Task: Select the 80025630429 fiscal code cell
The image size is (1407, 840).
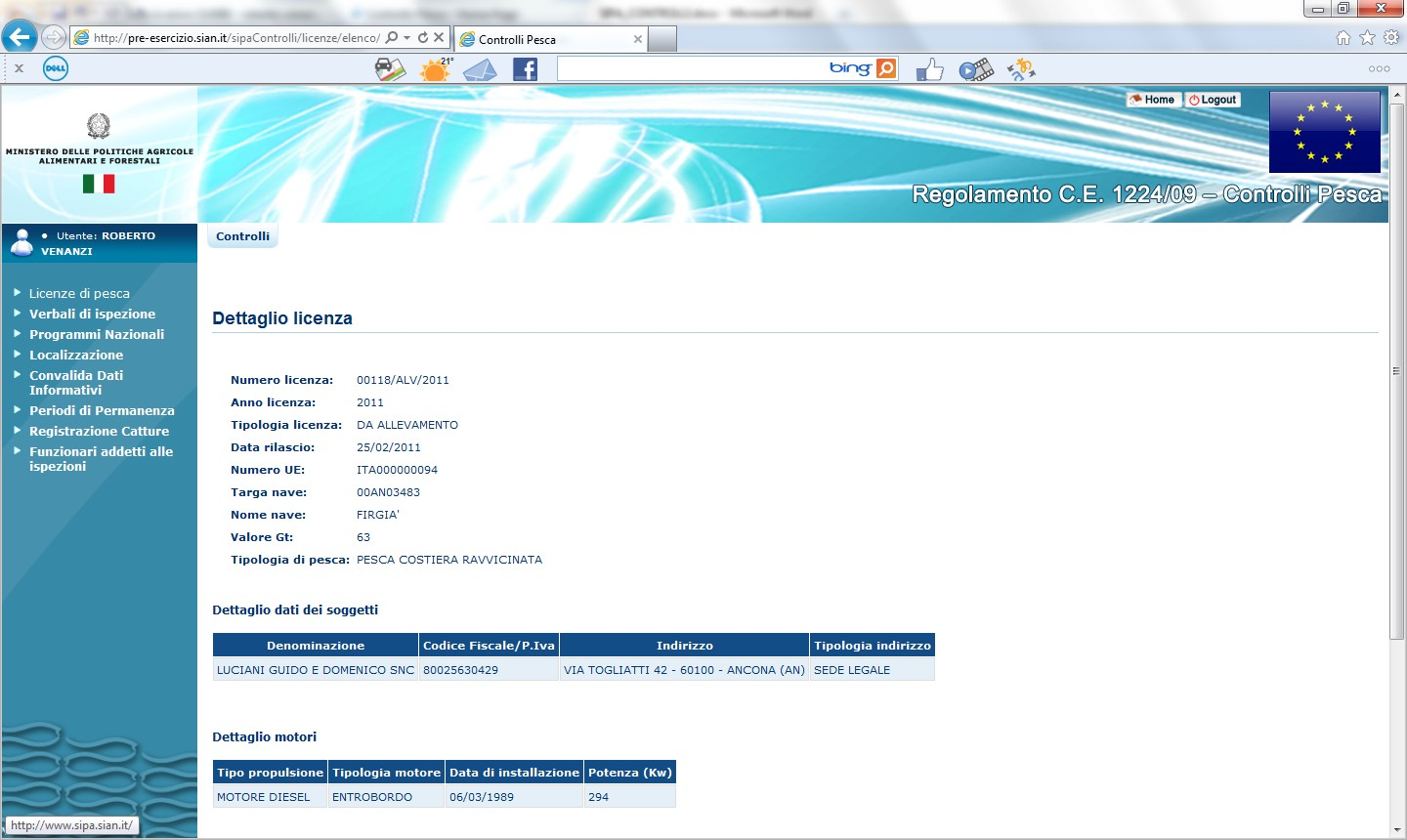Action: tap(489, 670)
